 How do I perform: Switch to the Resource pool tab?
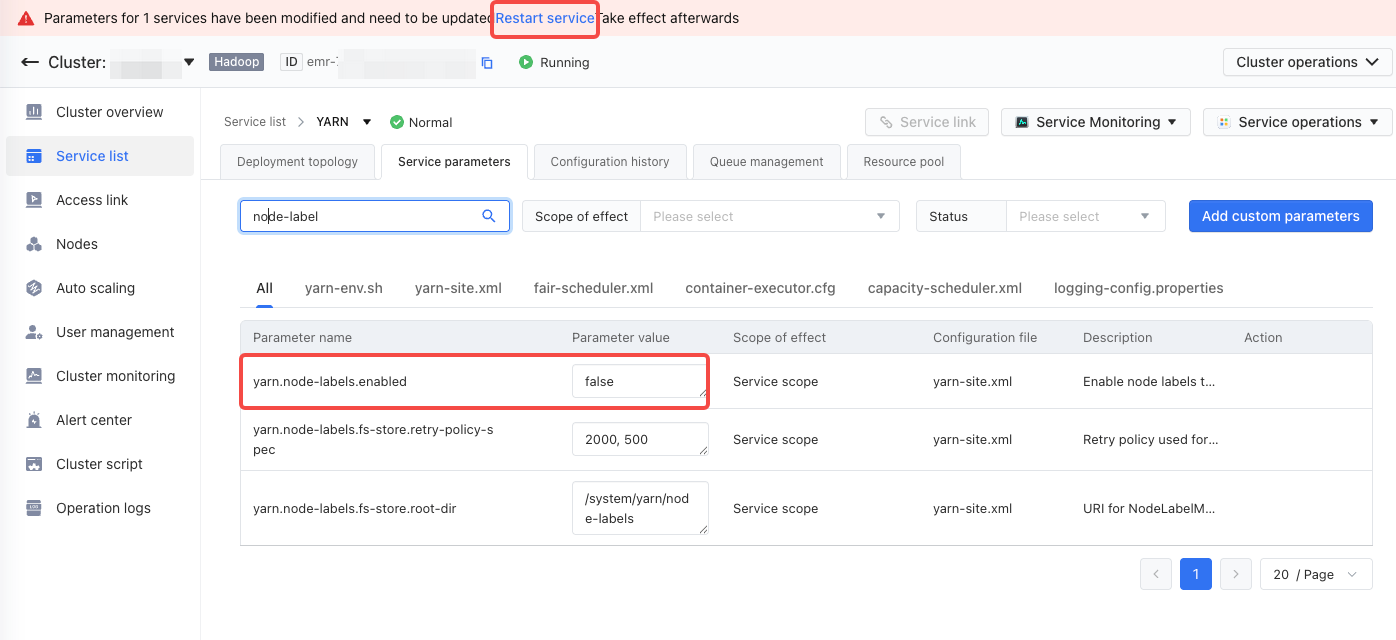(904, 162)
